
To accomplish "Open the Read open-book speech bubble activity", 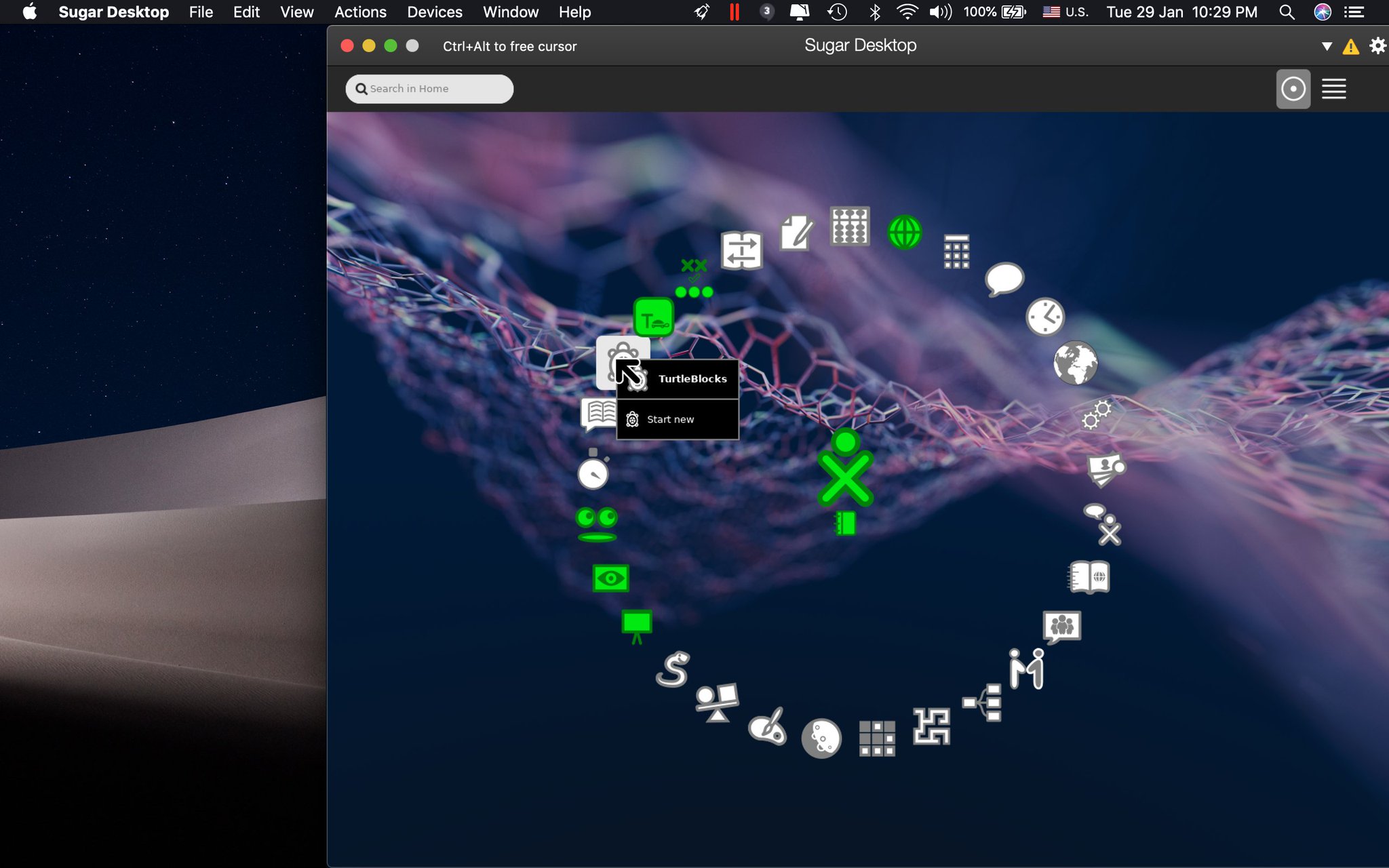I will [598, 415].
